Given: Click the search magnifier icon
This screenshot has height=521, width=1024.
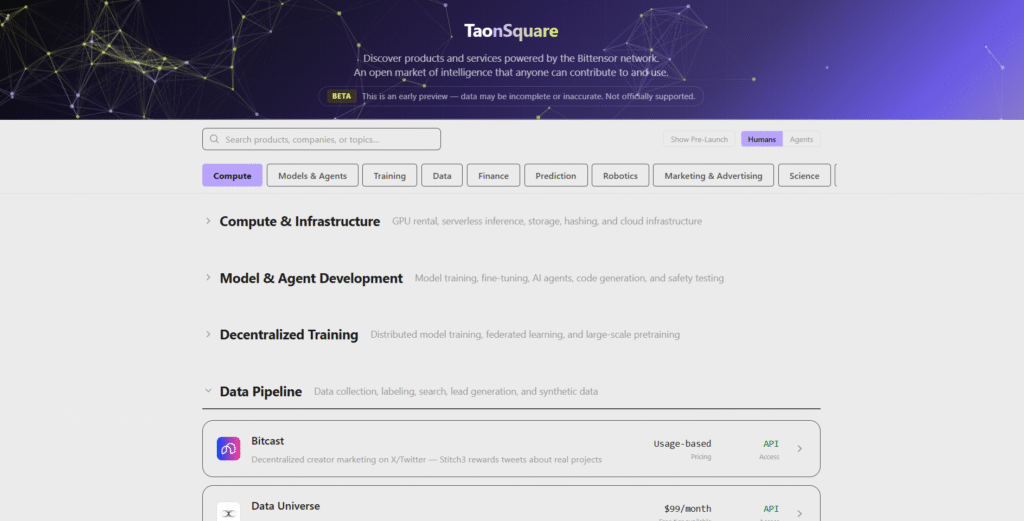Looking at the screenshot, I should pyautogui.click(x=214, y=139).
